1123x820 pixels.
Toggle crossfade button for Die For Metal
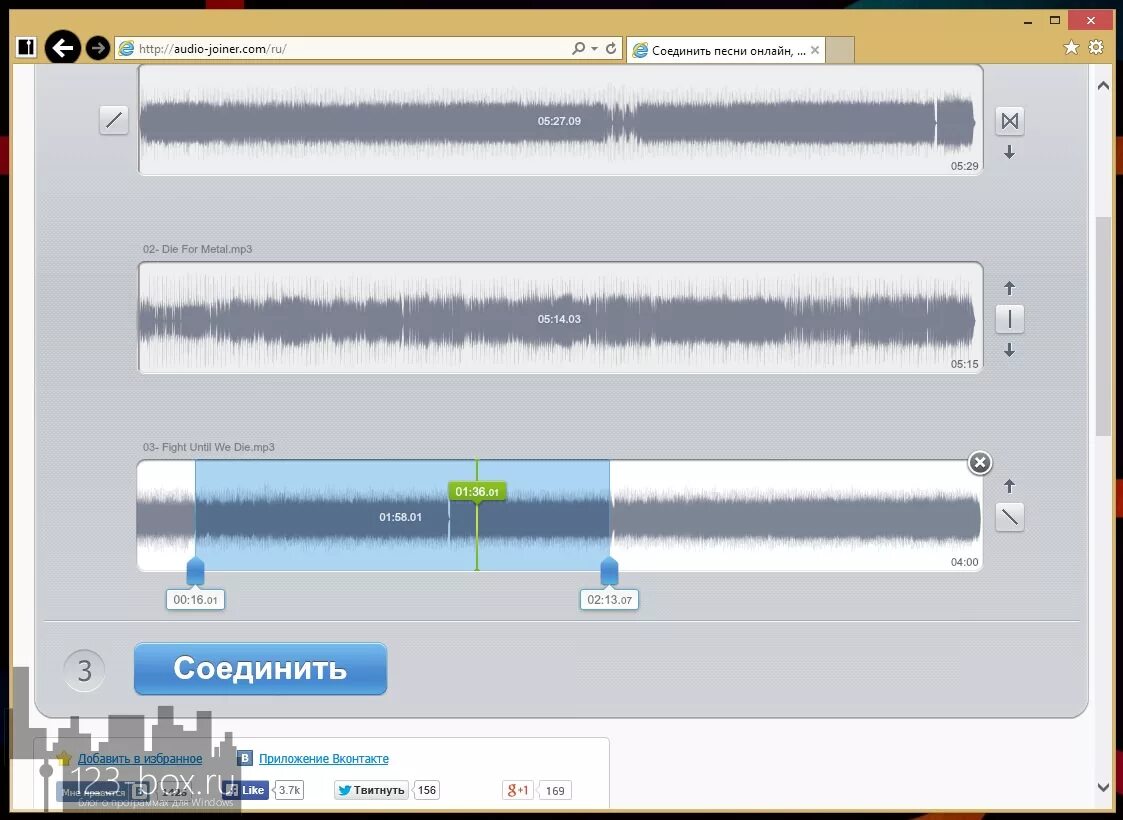[1009, 319]
